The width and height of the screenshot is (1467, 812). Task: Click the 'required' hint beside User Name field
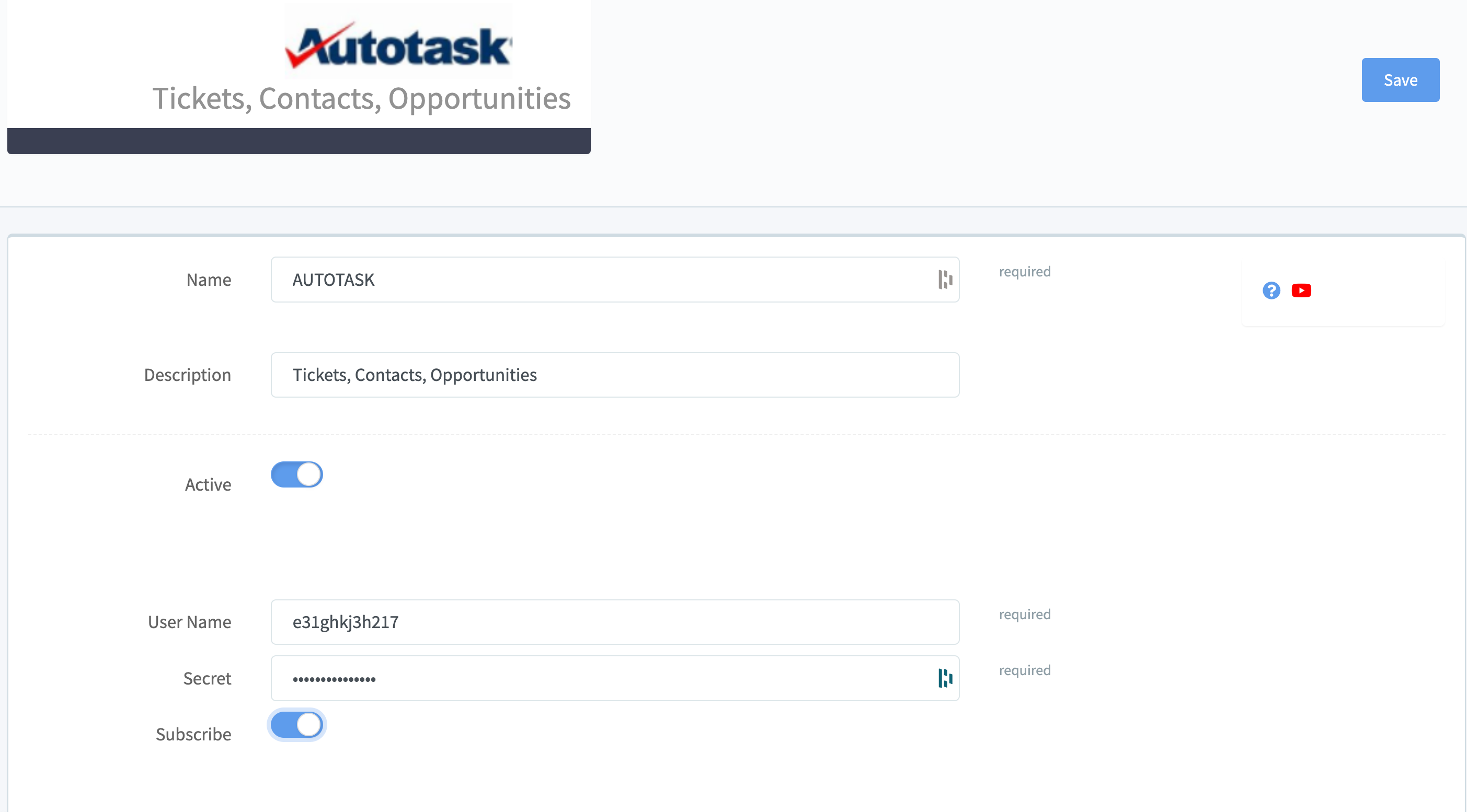[1025, 614]
